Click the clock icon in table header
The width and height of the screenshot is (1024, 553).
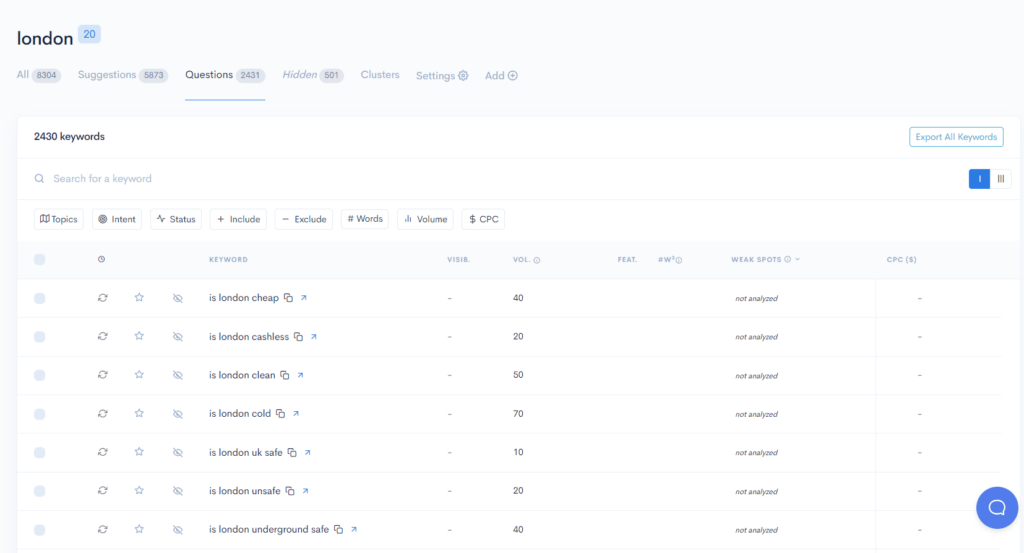point(101,259)
